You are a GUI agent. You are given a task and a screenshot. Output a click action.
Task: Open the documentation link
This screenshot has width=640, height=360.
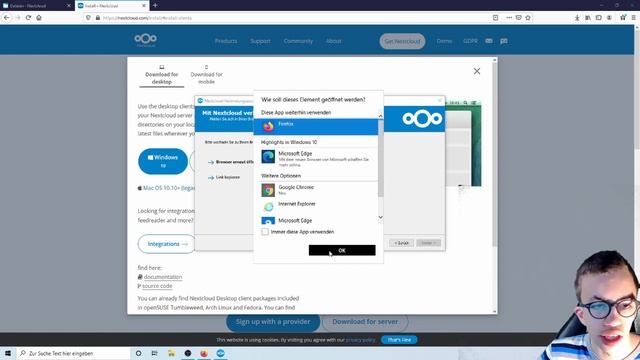[163, 277]
